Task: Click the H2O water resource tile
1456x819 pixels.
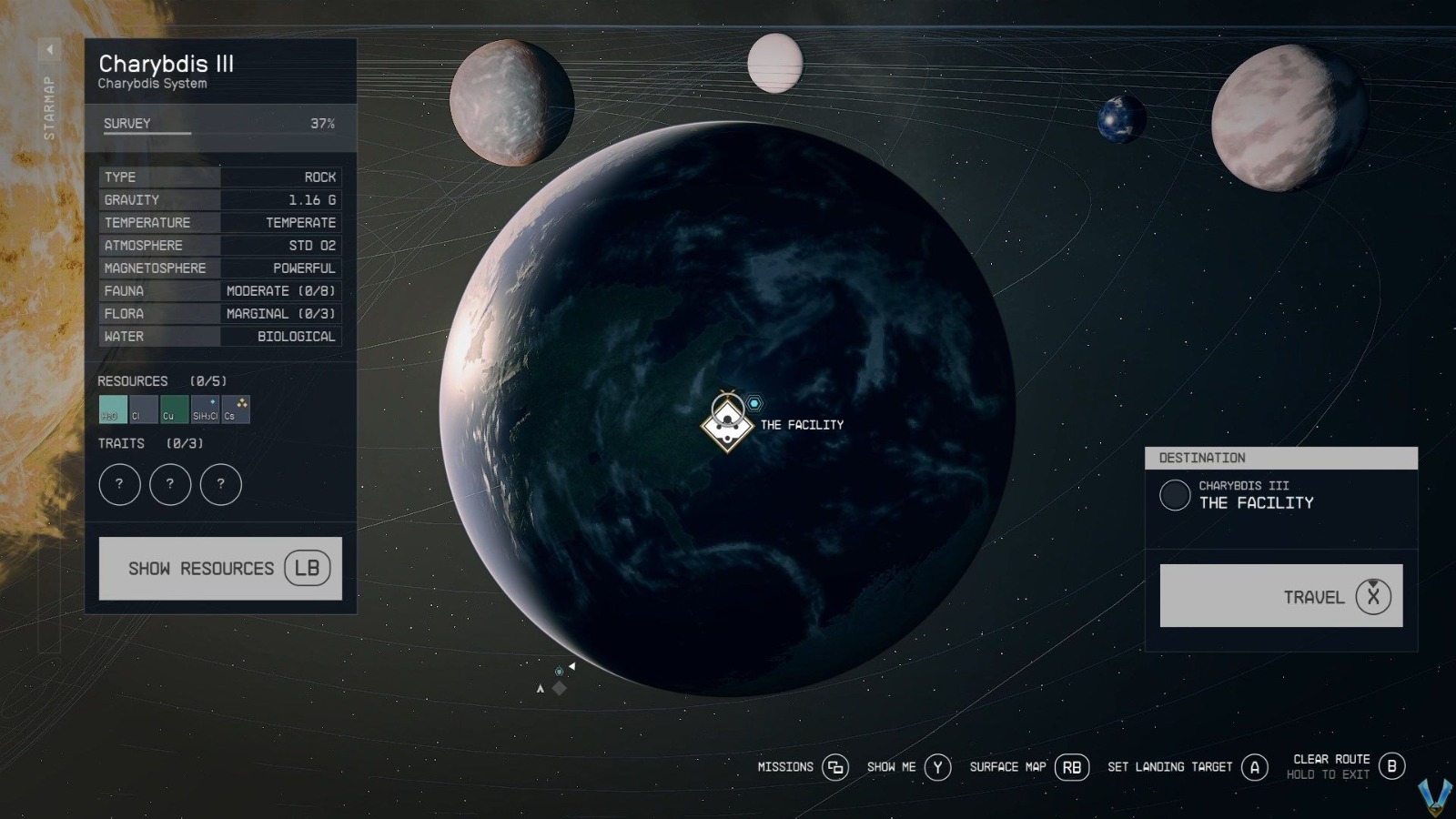Action: [x=113, y=409]
